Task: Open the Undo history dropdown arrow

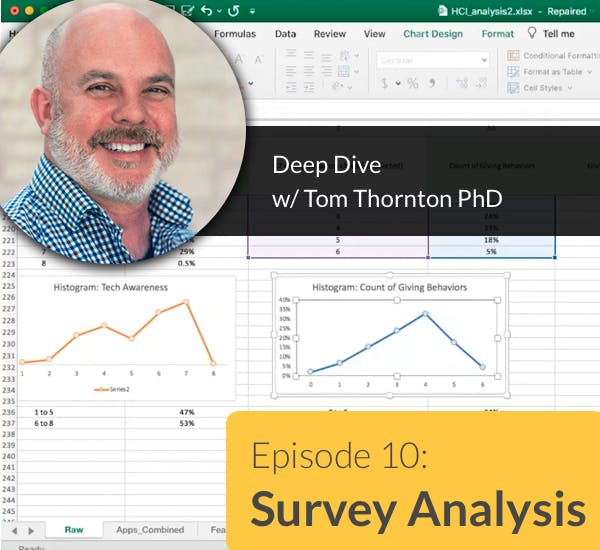Action: tap(219, 11)
